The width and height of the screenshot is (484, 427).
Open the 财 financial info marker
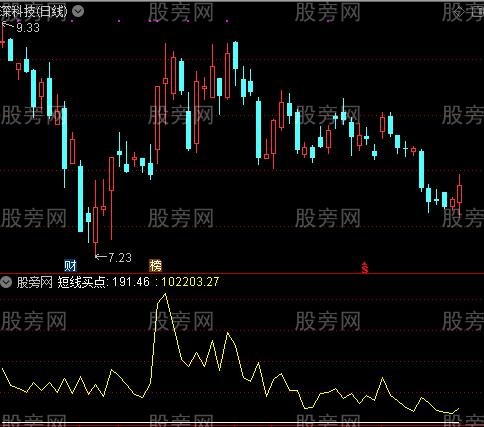tap(70, 265)
